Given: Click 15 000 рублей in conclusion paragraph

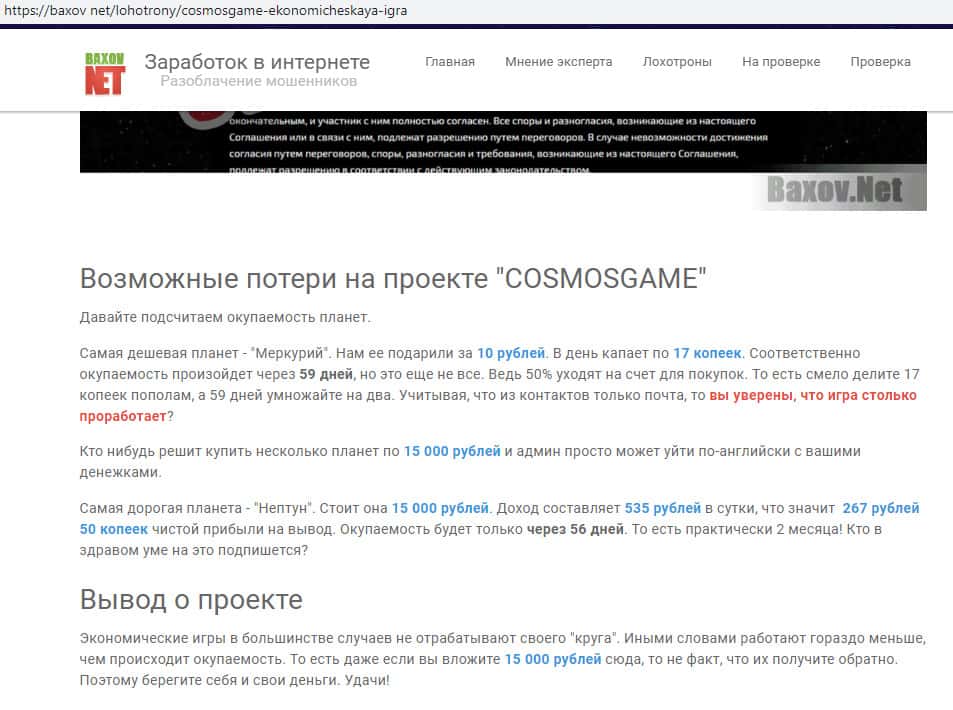Looking at the screenshot, I should click(x=553, y=660).
